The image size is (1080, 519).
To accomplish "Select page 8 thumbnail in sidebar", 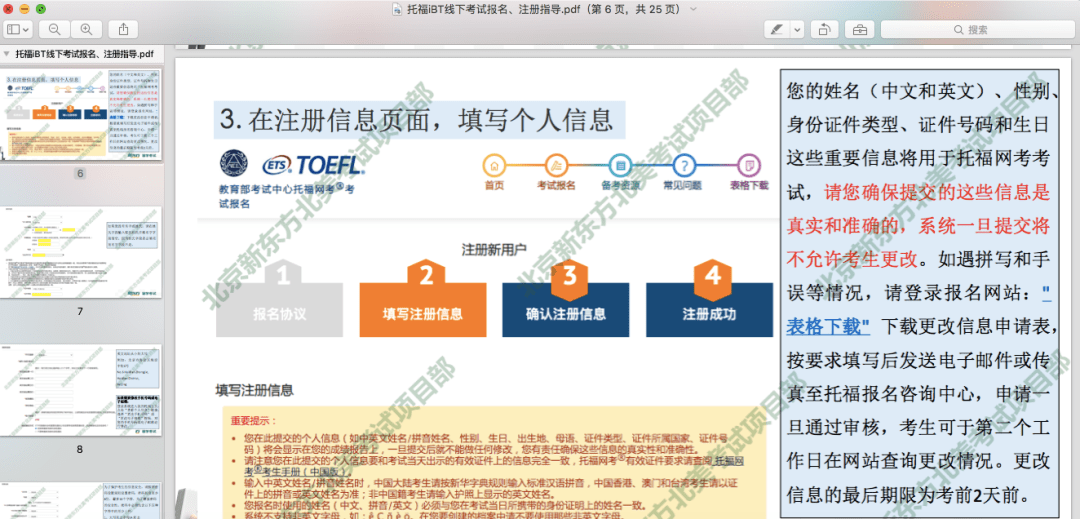I will click(81, 390).
